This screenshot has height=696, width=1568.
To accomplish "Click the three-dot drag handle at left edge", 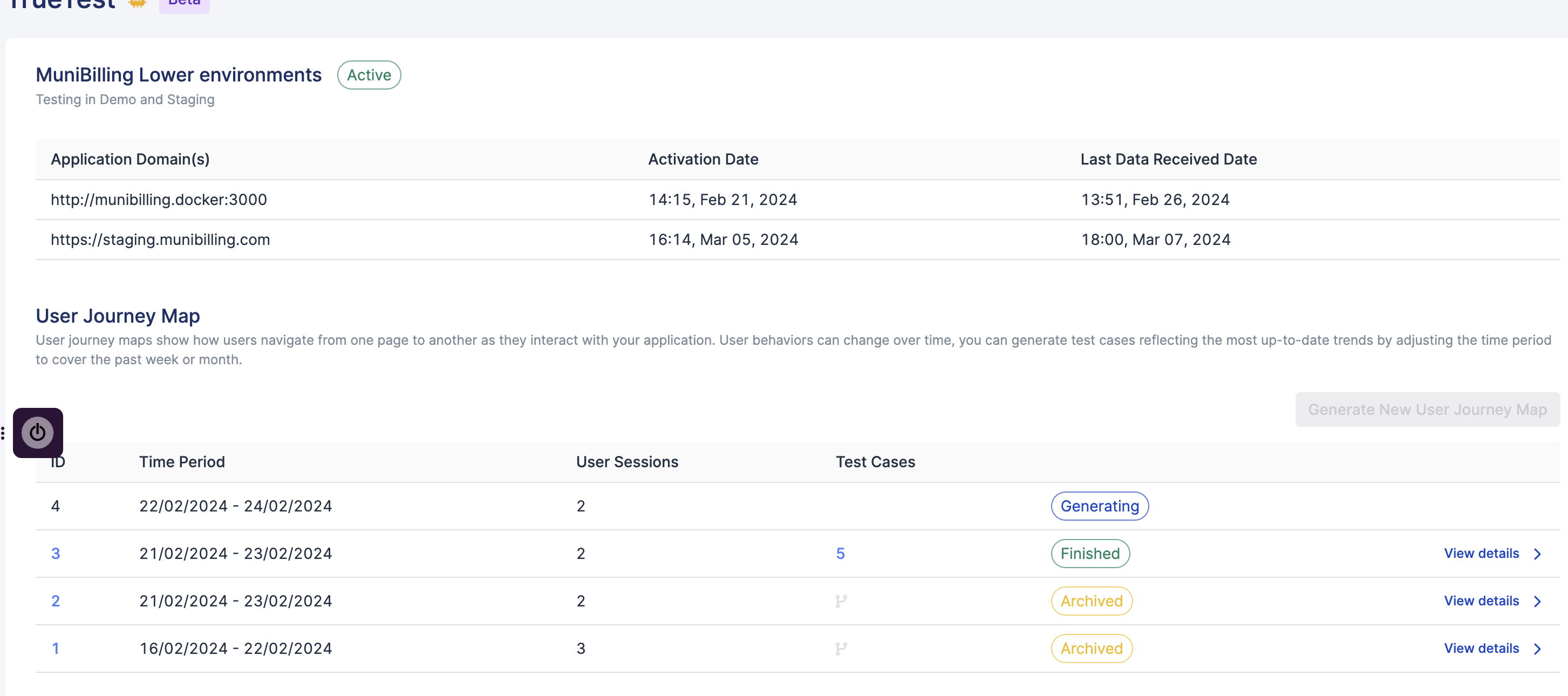I will (x=3, y=433).
